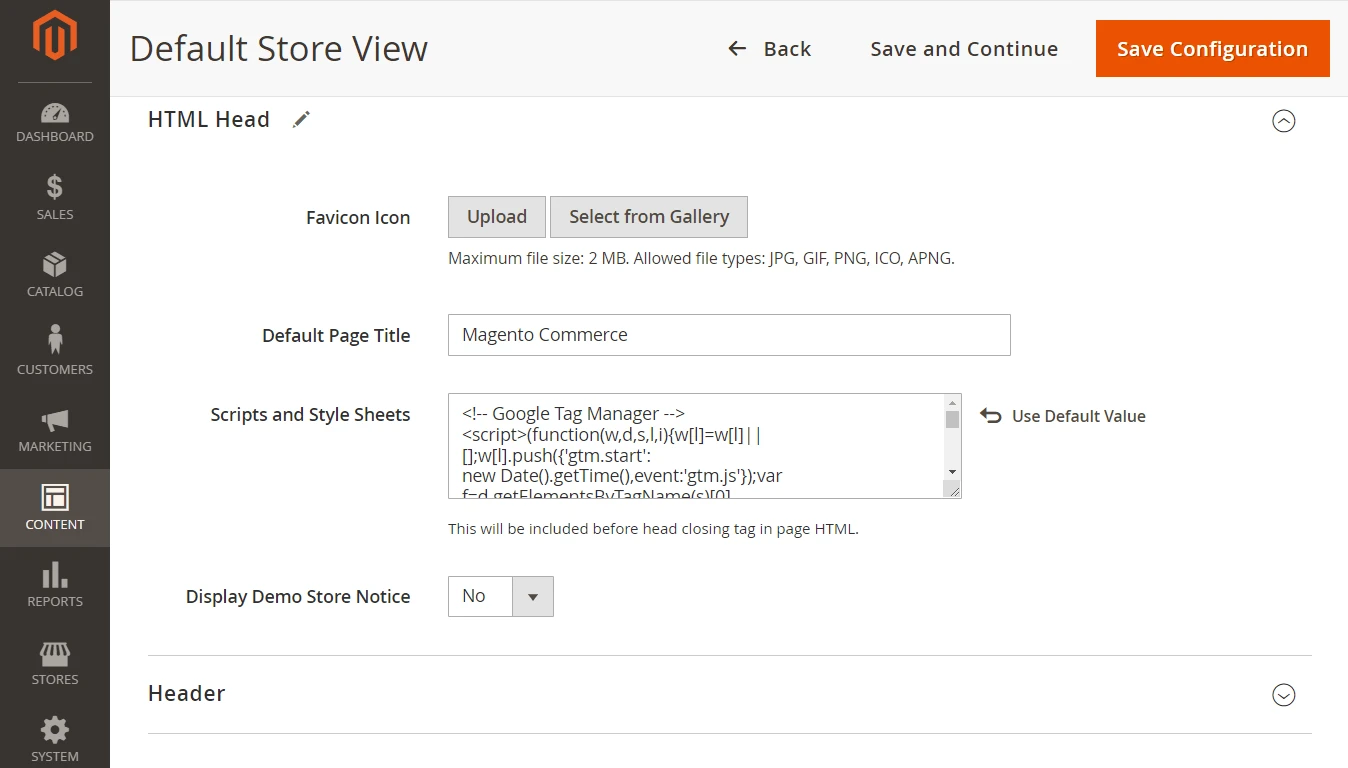The height and width of the screenshot is (768, 1348).
Task: Click the Save and Continue button
Action: [x=963, y=49]
